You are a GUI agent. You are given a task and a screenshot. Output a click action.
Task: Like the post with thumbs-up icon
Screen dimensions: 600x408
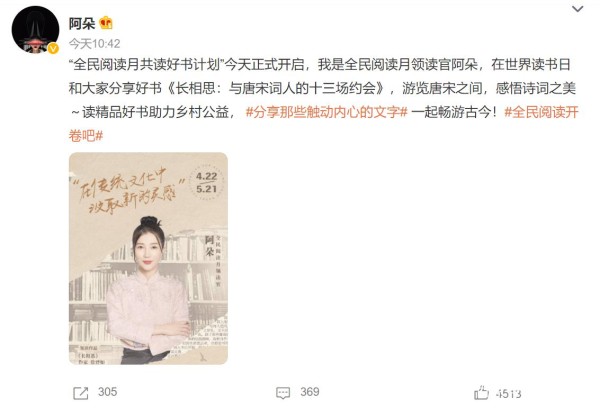tap(481, 392)
